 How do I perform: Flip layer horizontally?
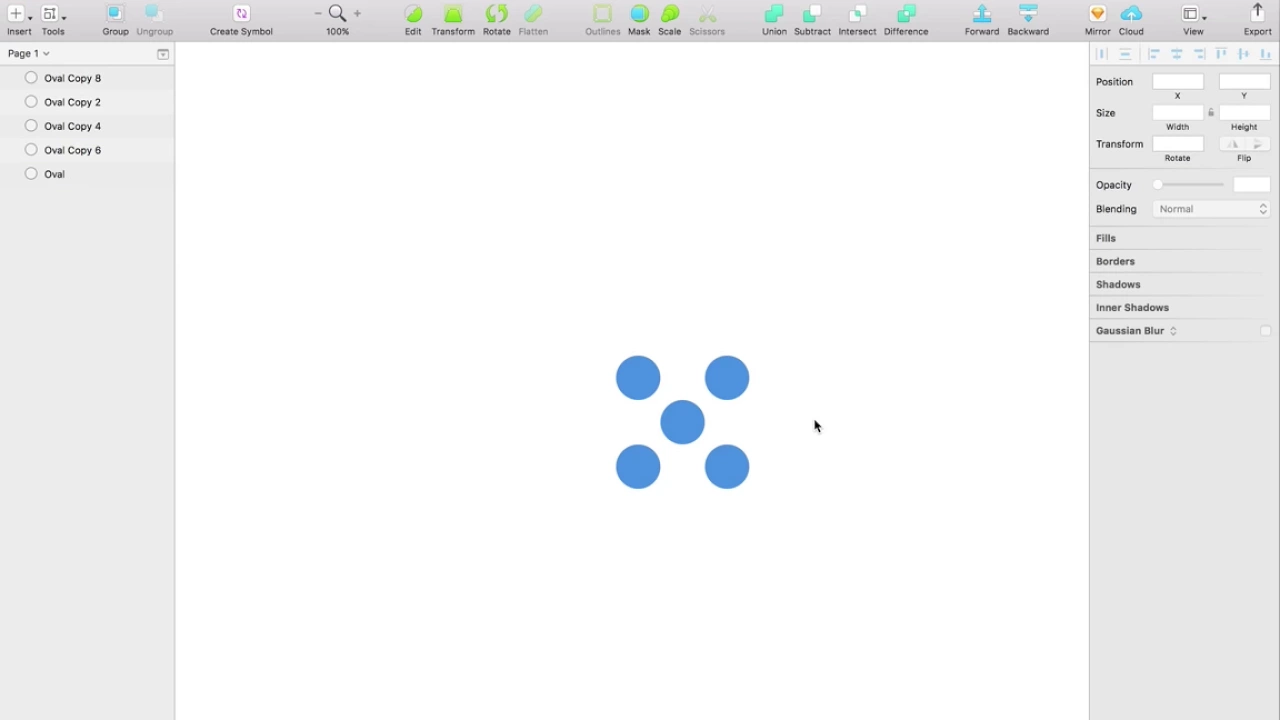pos(1232,144)
